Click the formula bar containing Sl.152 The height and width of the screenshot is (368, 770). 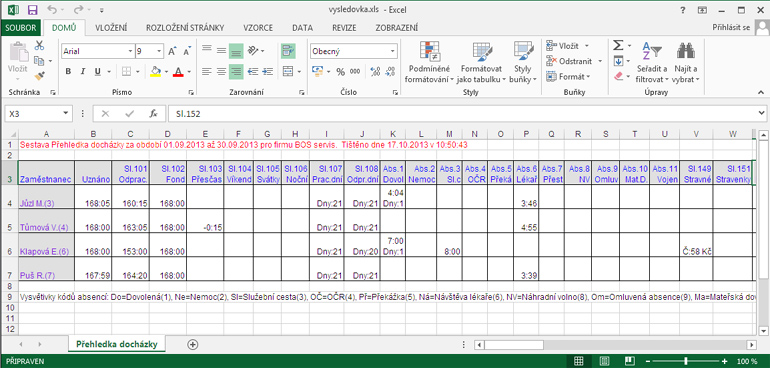click(x=461, y=113)
